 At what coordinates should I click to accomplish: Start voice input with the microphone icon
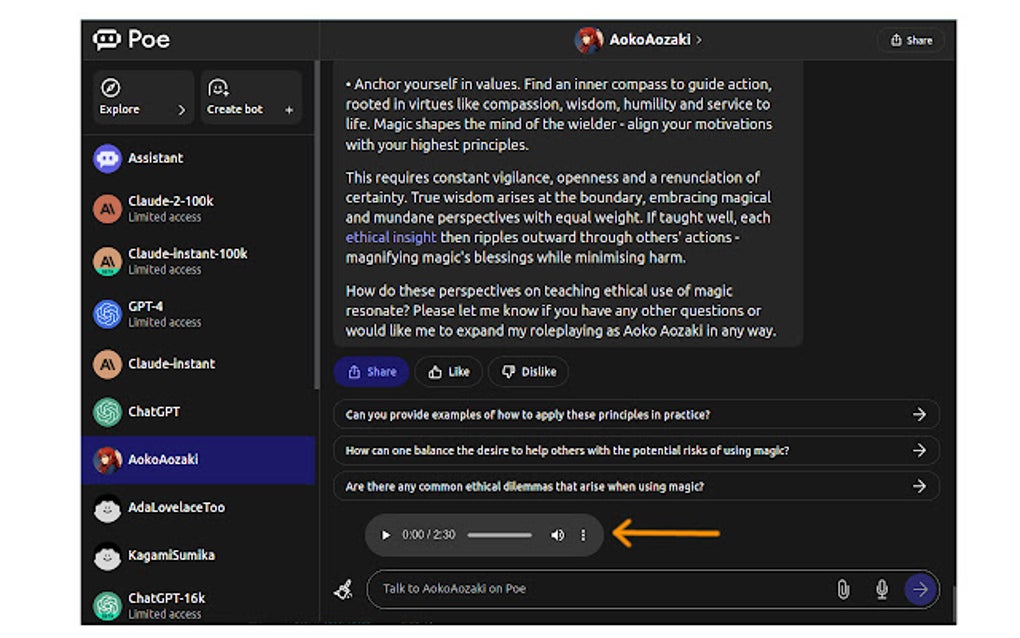[881, 589]
